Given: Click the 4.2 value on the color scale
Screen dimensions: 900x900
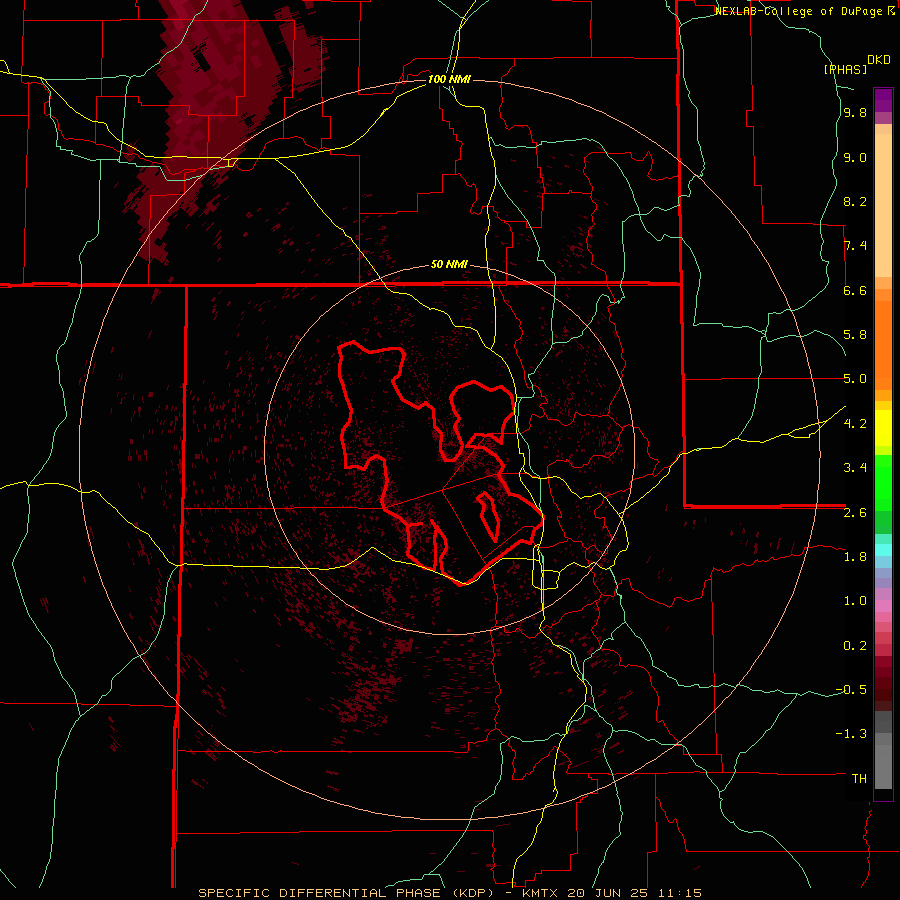Looking at the screenshot, I should pyautogui.click(x=855, y=424).
